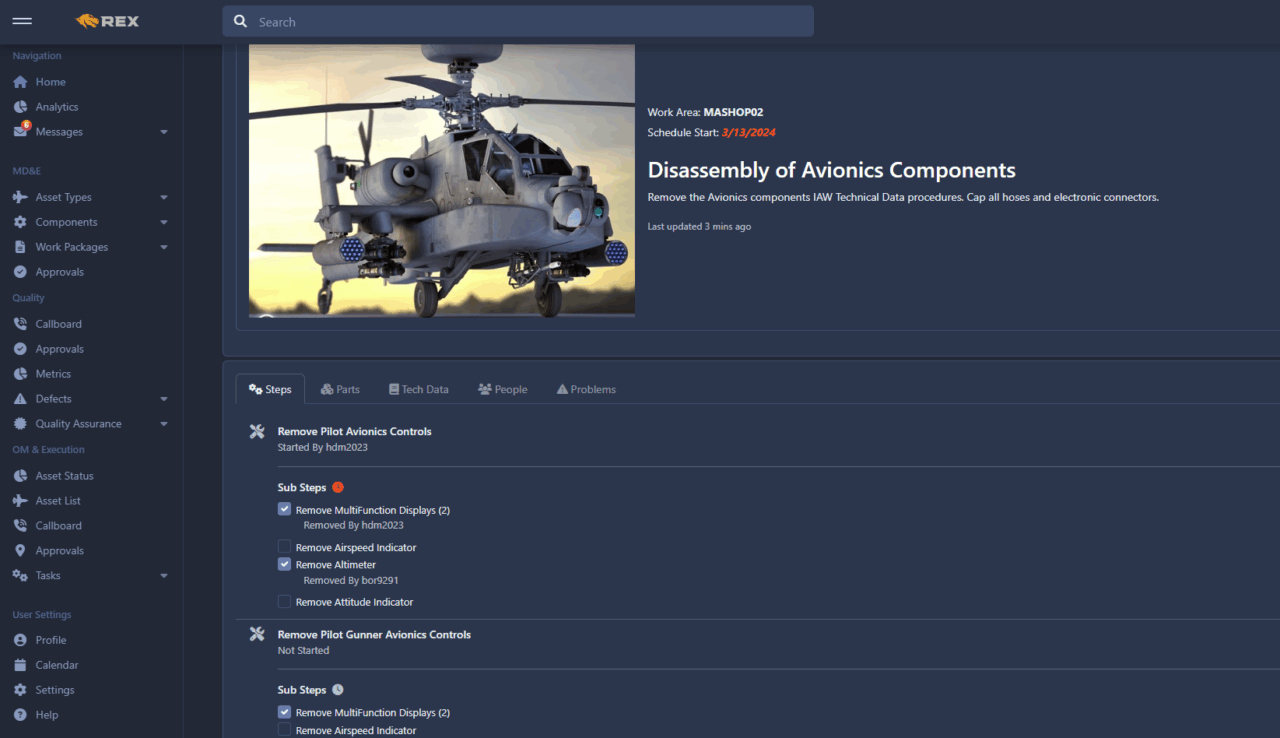
Task: Click red status icon beside first Sub Steps
Action: (x=338, y=487)
